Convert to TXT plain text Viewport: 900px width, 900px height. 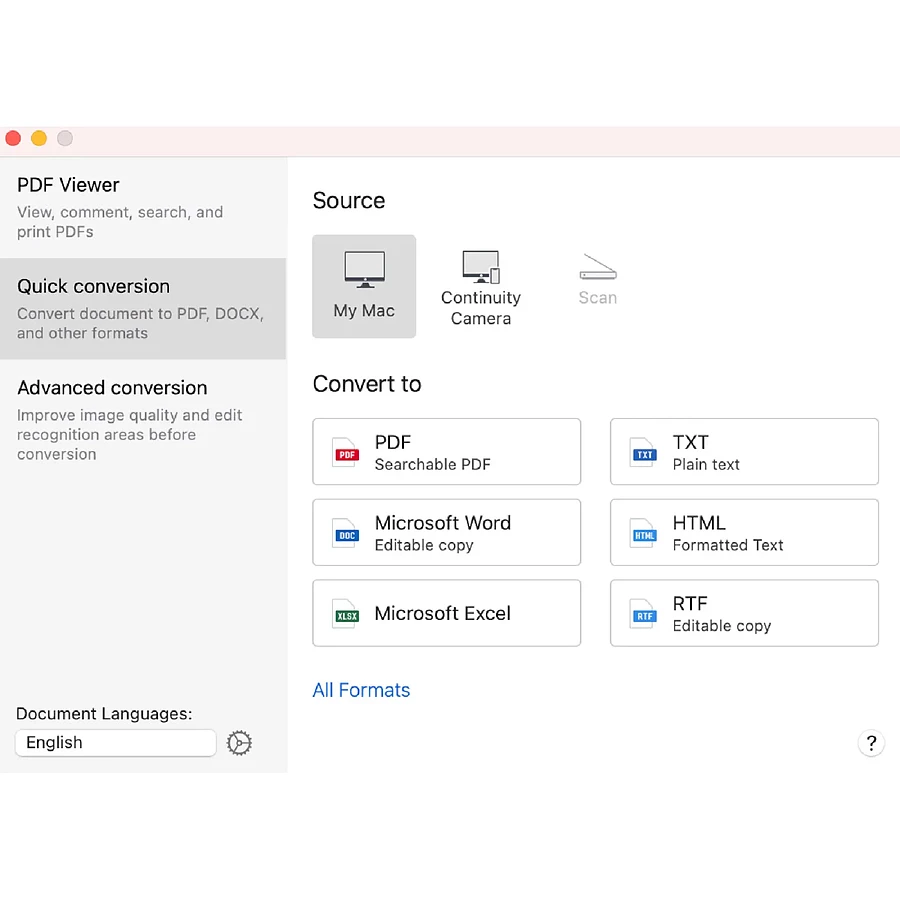(744, 452)
